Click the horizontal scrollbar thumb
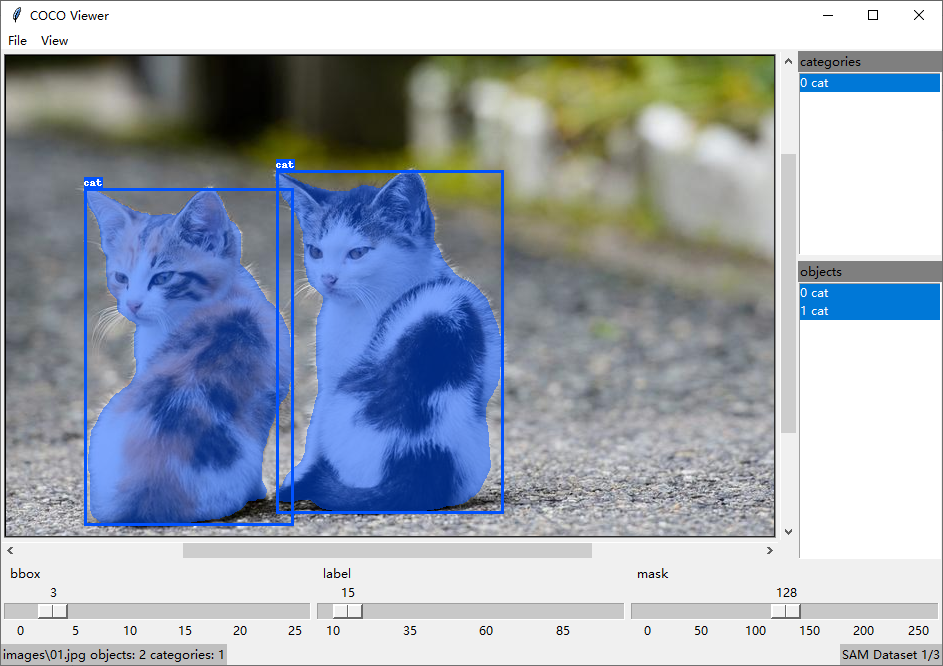The image size is (943, 666). click(x=387, y=550)
